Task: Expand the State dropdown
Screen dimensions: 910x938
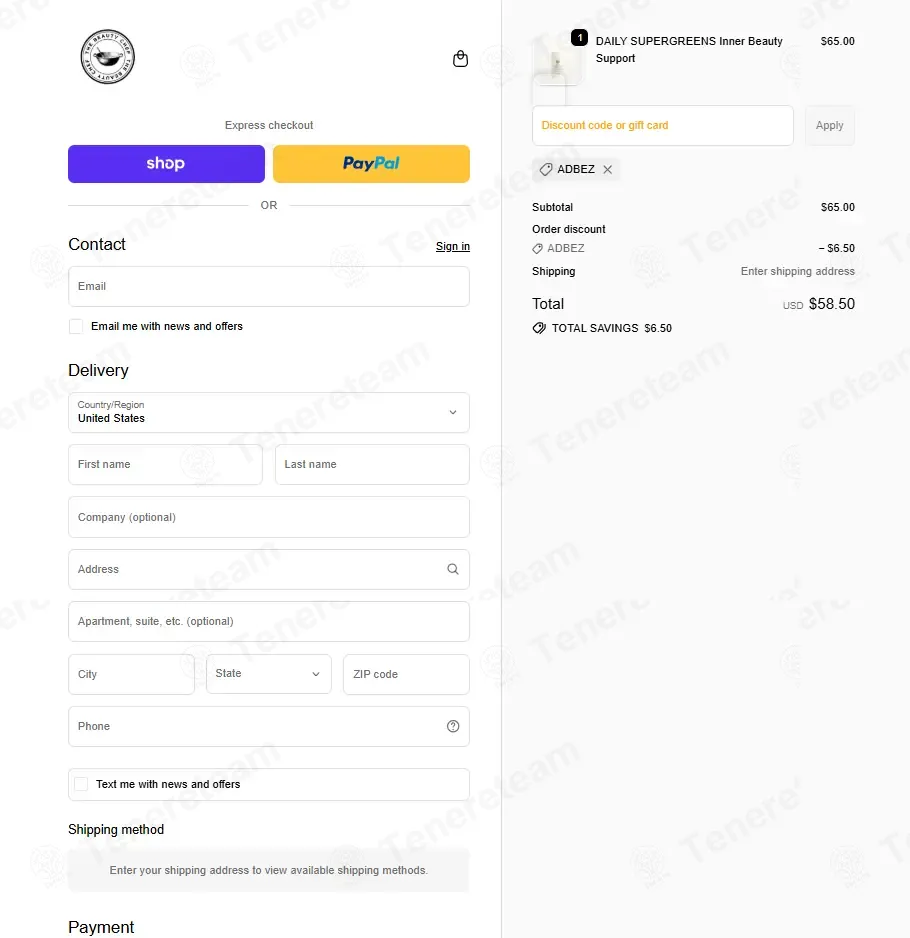Action: click(x=269, y=674)
